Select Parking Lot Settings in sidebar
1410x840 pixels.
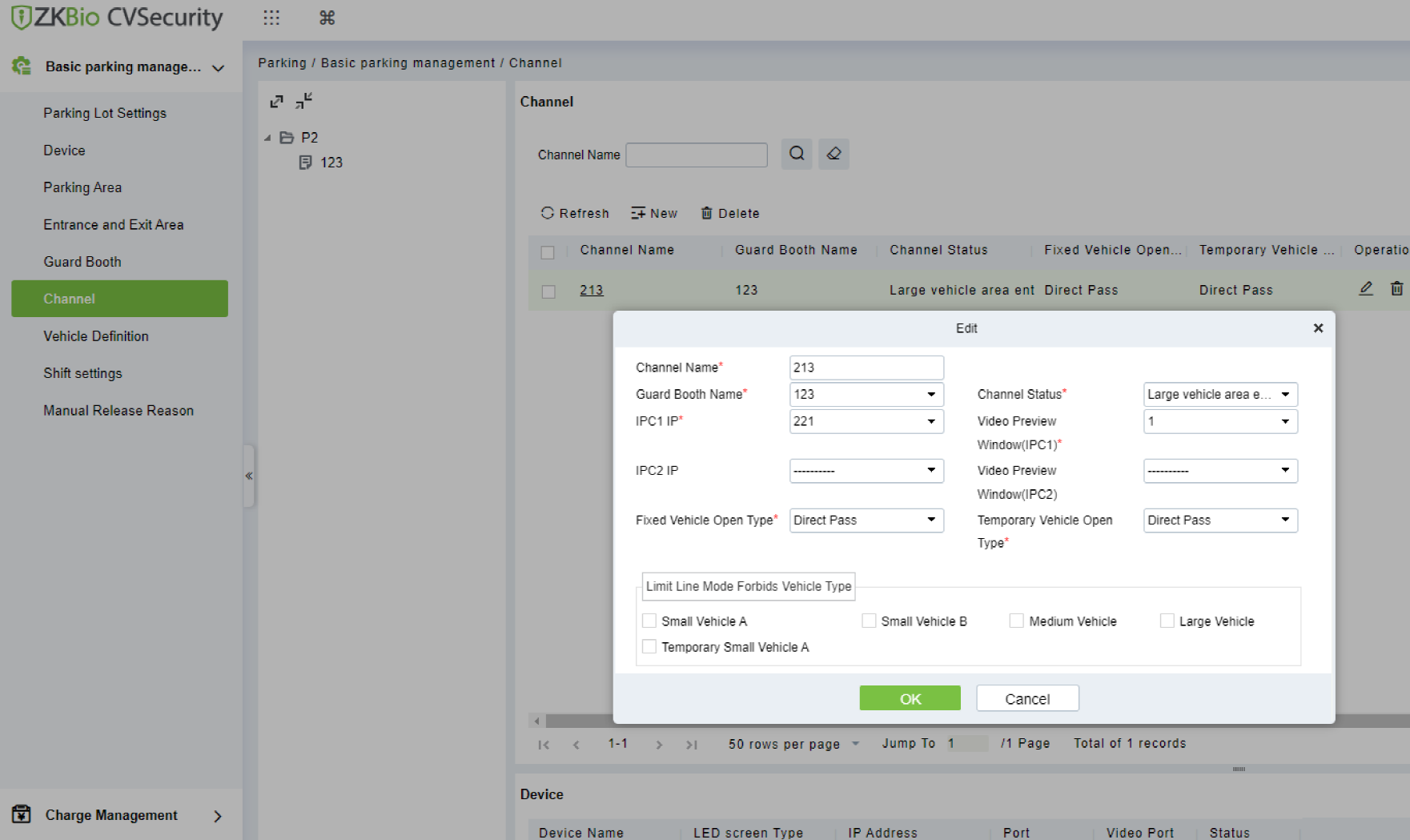105,113
